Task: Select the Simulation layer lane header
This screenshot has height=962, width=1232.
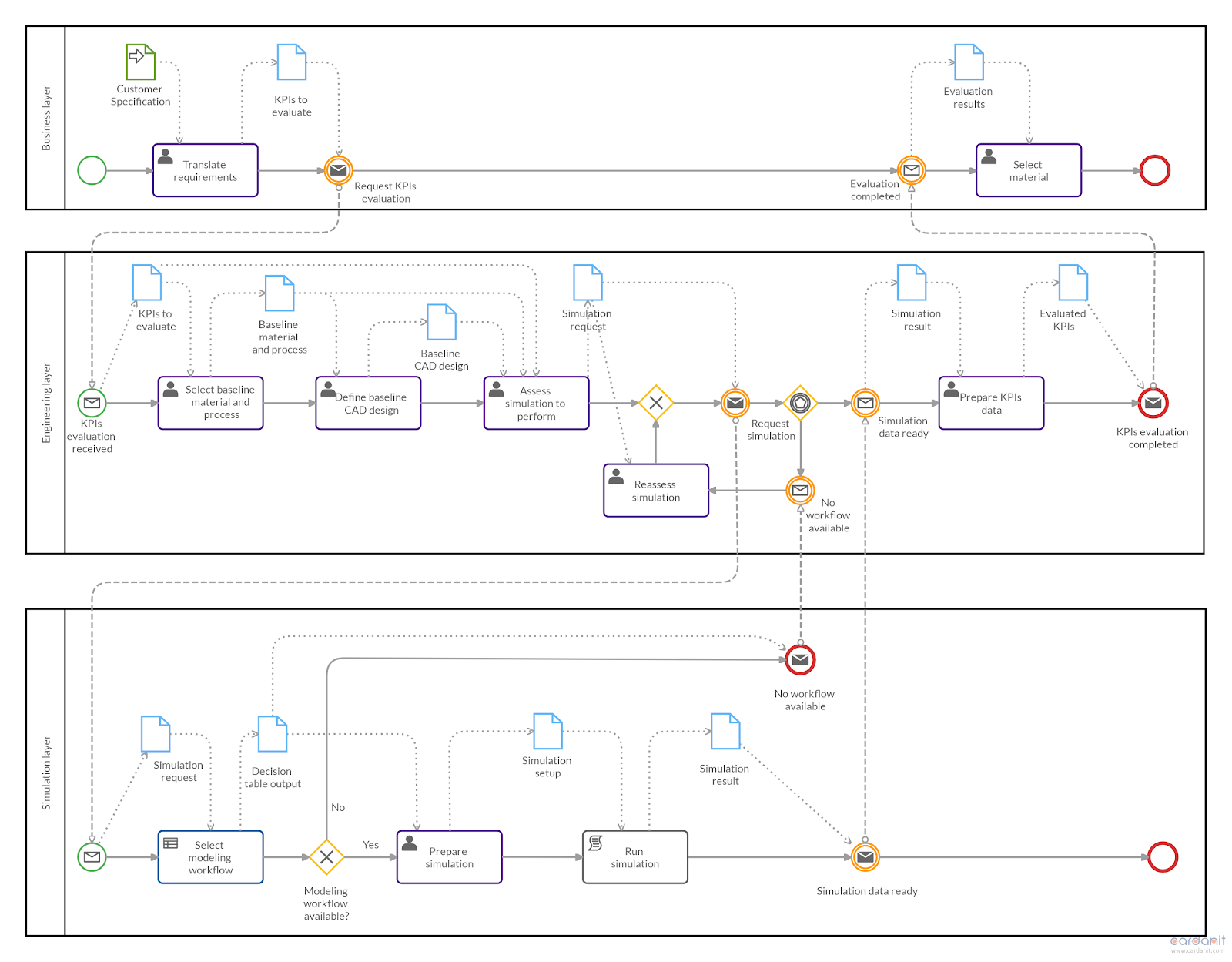Action: point(46,773)
